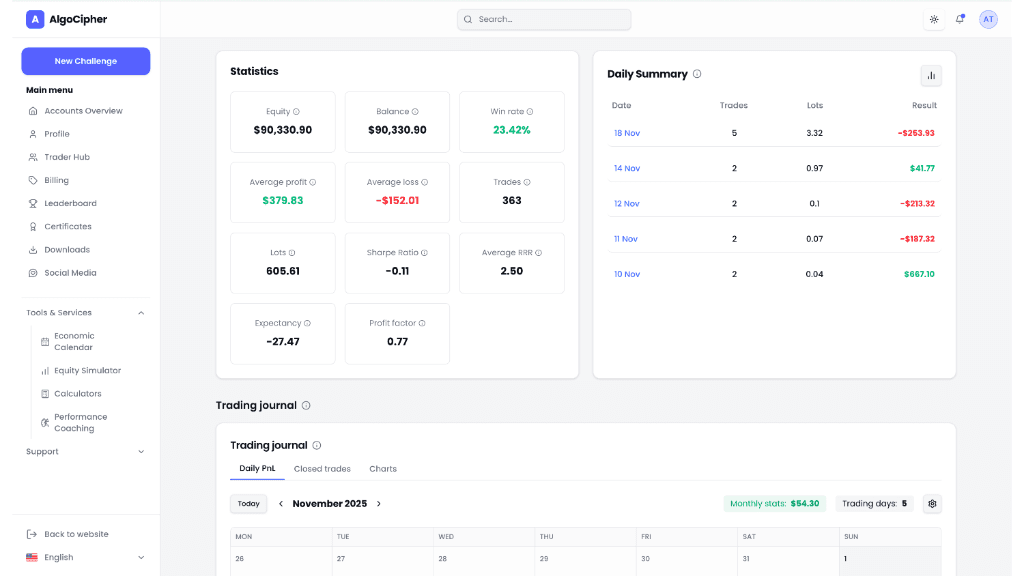Go to next month in calendar

tap(379, 504)
